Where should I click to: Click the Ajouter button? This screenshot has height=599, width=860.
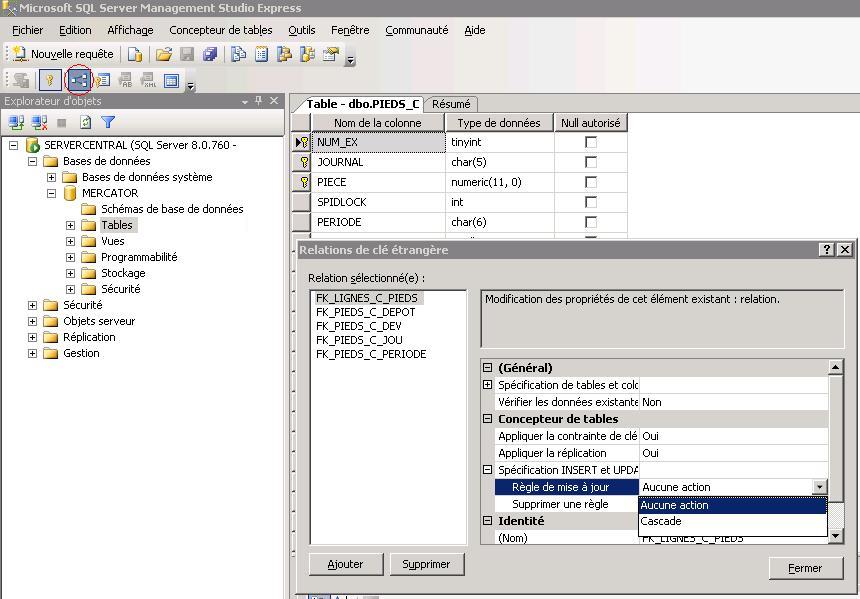[x=346, y=564]
